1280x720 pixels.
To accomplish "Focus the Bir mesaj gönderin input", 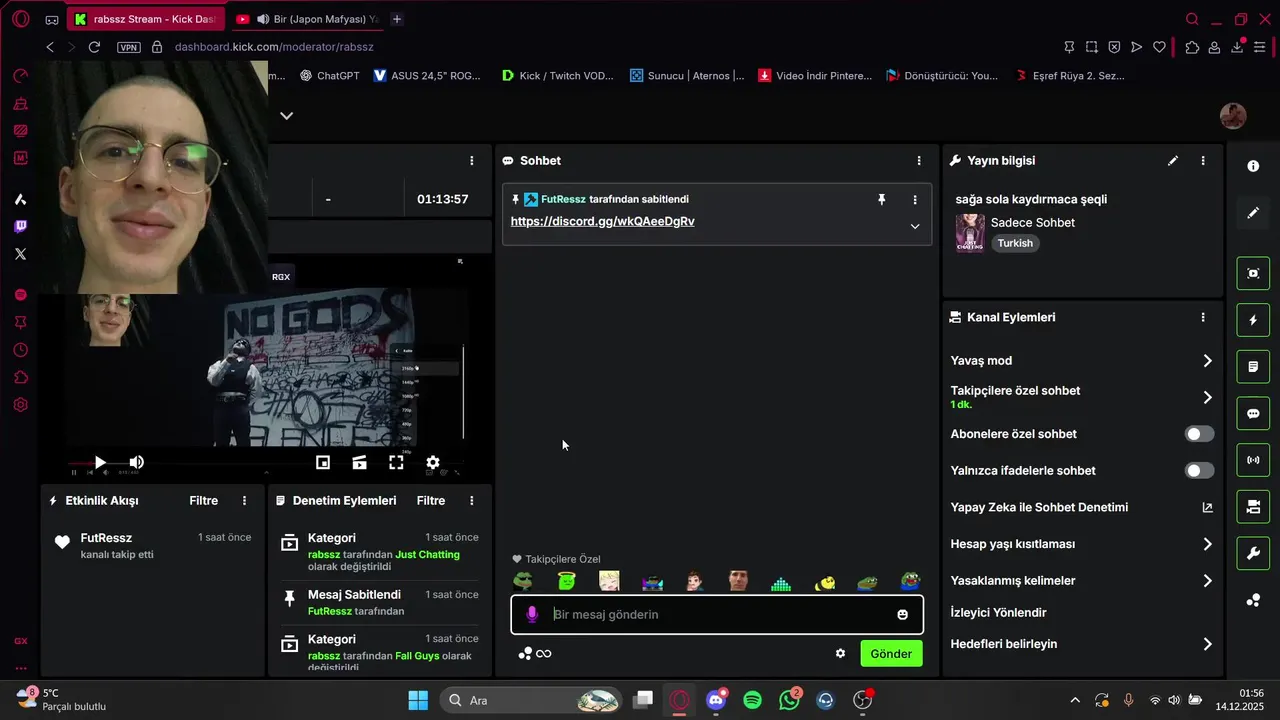I will coord(717,614).
